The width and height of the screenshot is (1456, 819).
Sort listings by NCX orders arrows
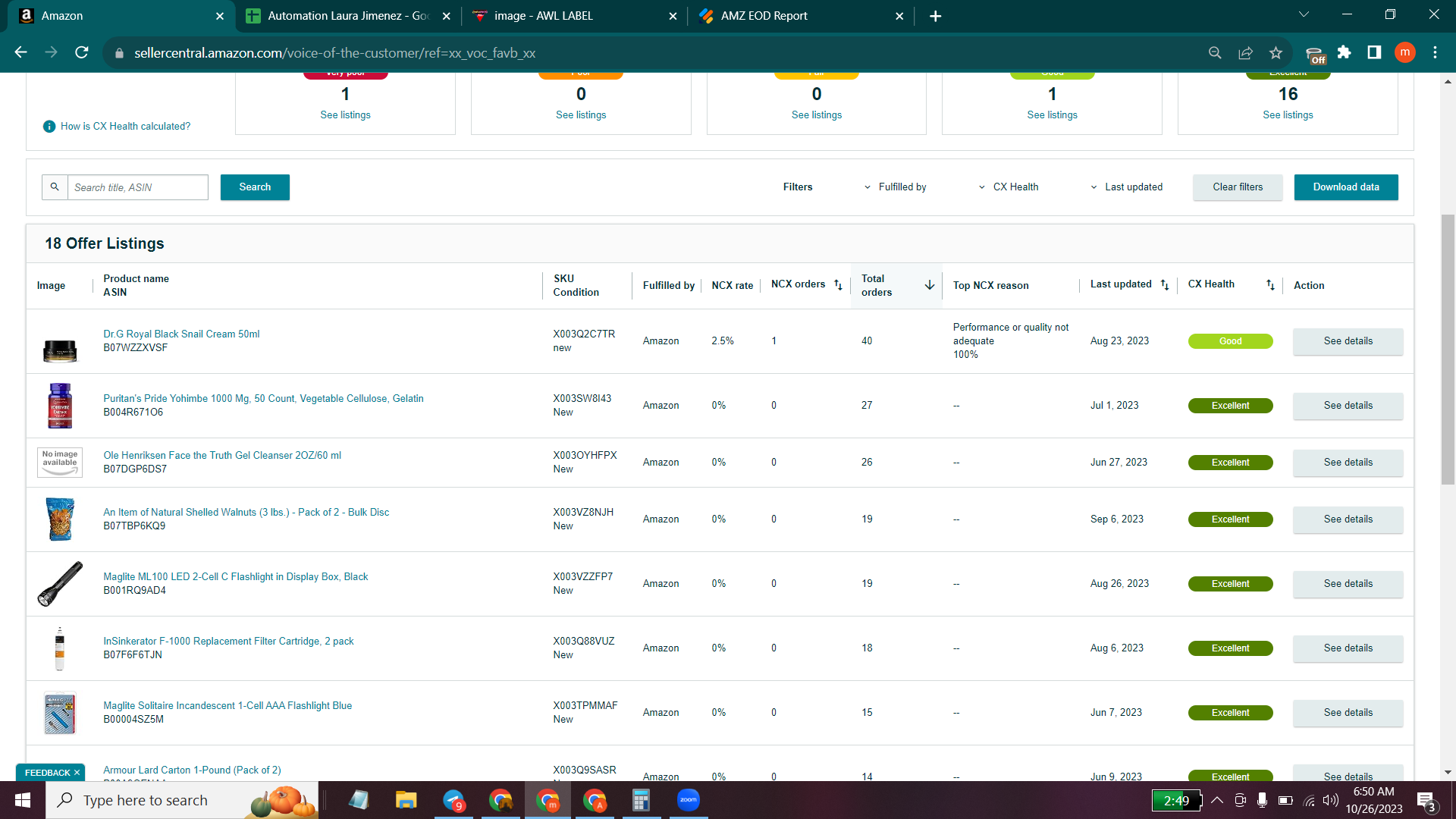(x=838, y=285)
